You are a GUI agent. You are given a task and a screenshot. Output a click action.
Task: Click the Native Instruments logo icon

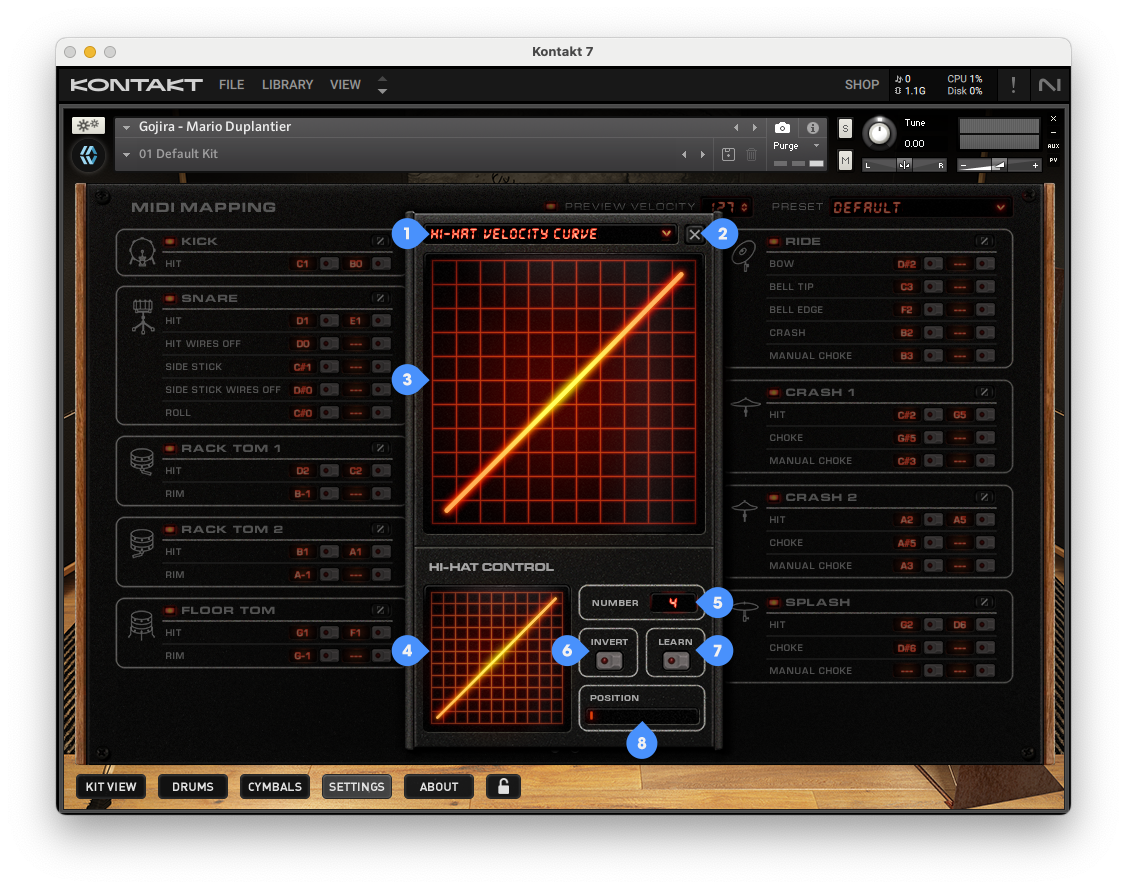1049,85
